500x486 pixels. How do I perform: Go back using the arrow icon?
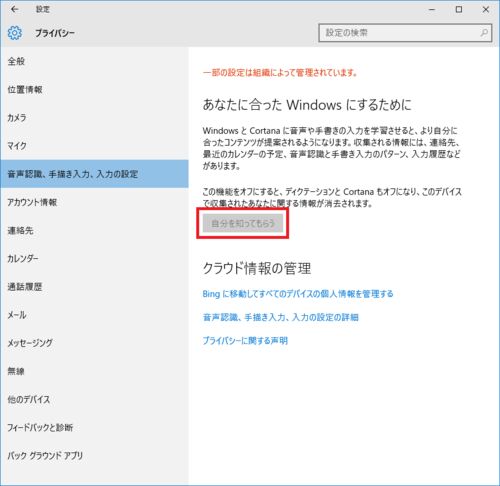(x=14, y=9)
